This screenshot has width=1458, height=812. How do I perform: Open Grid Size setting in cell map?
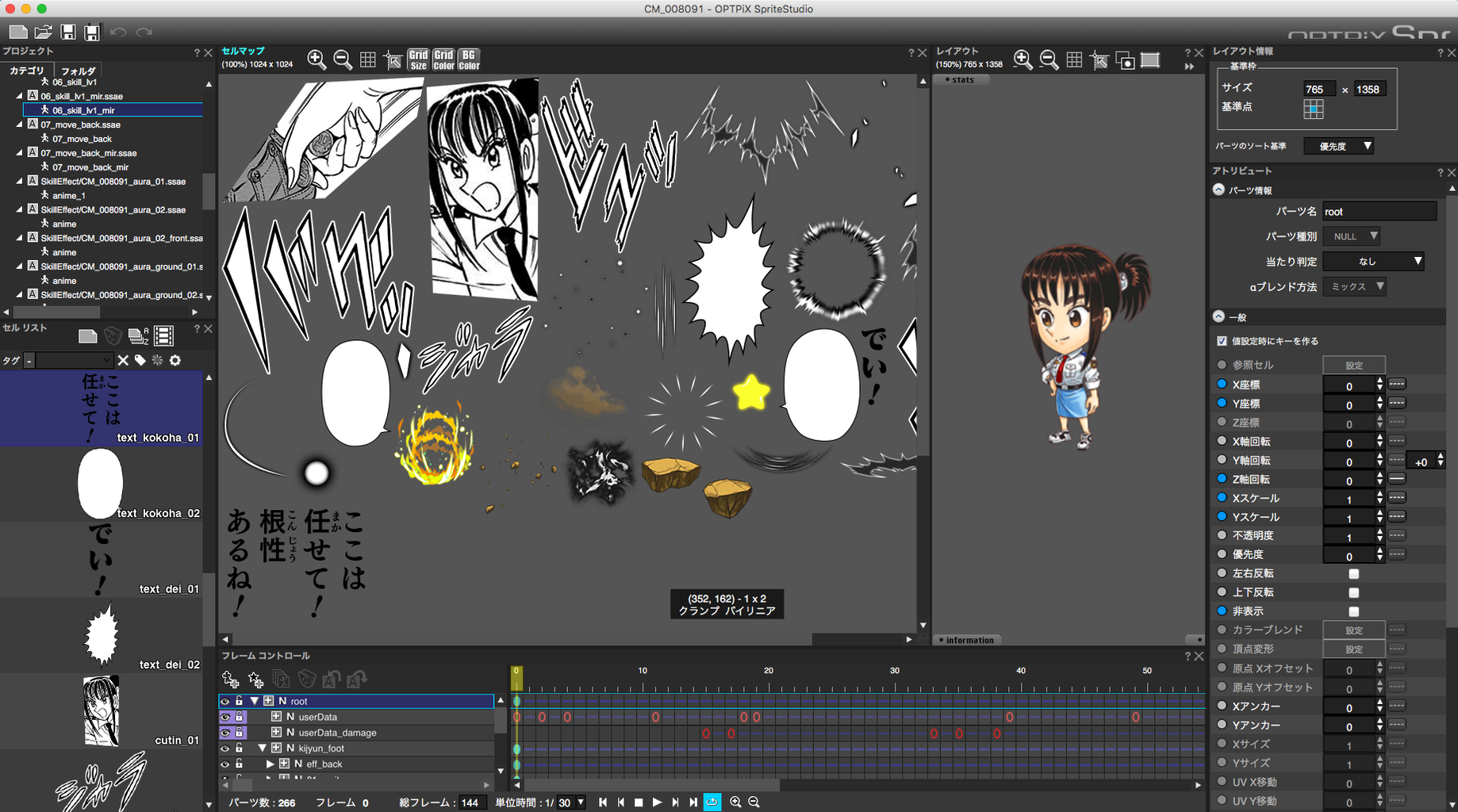419,59
